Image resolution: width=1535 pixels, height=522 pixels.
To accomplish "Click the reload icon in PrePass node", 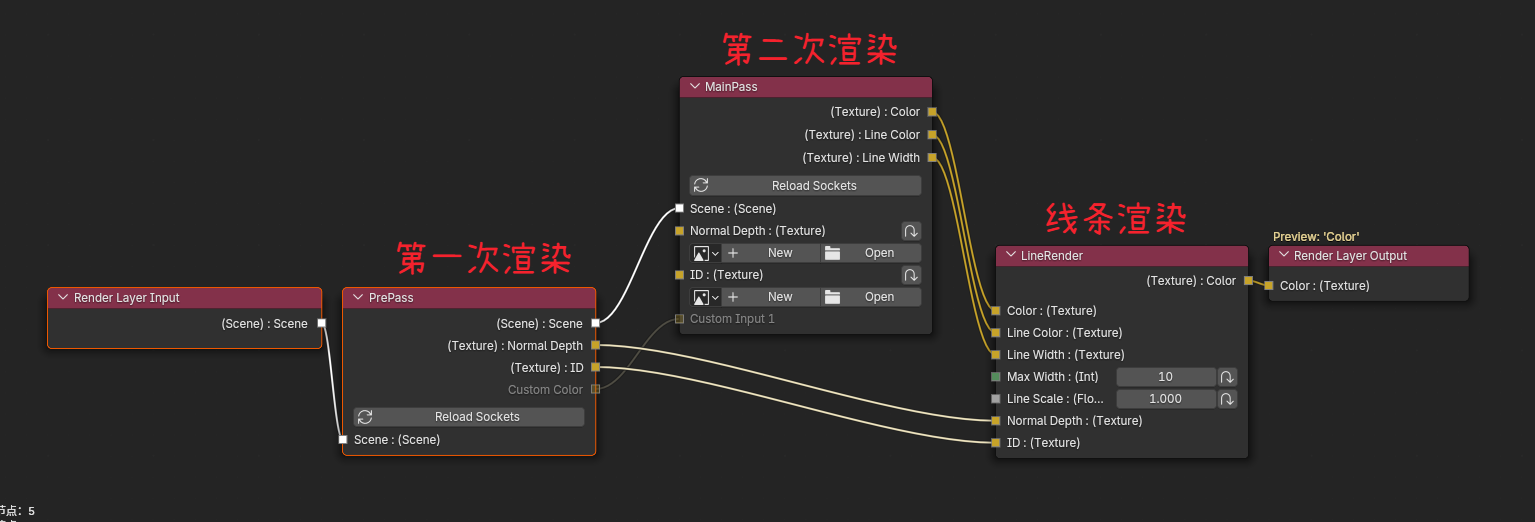I will (x=365, y=417).
